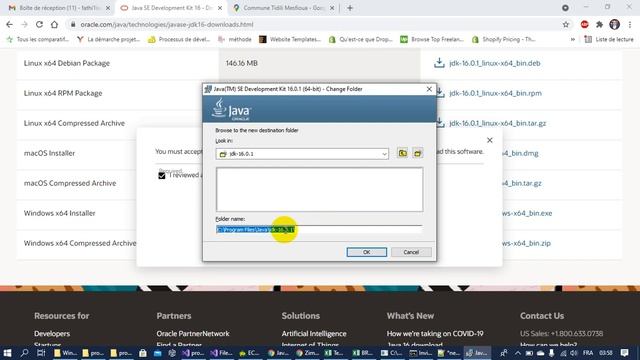The width and height of the screenshot is (640, 360).
Task: Select the Java SE Development Kit 16 tab
Action: pyautogui.click(x=171, y=8)
